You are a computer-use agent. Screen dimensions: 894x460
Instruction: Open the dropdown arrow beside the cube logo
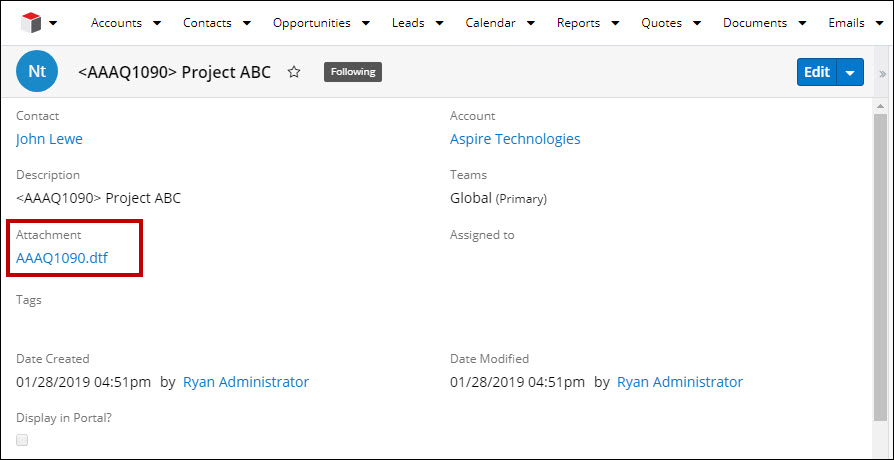(x=53, y=23)
